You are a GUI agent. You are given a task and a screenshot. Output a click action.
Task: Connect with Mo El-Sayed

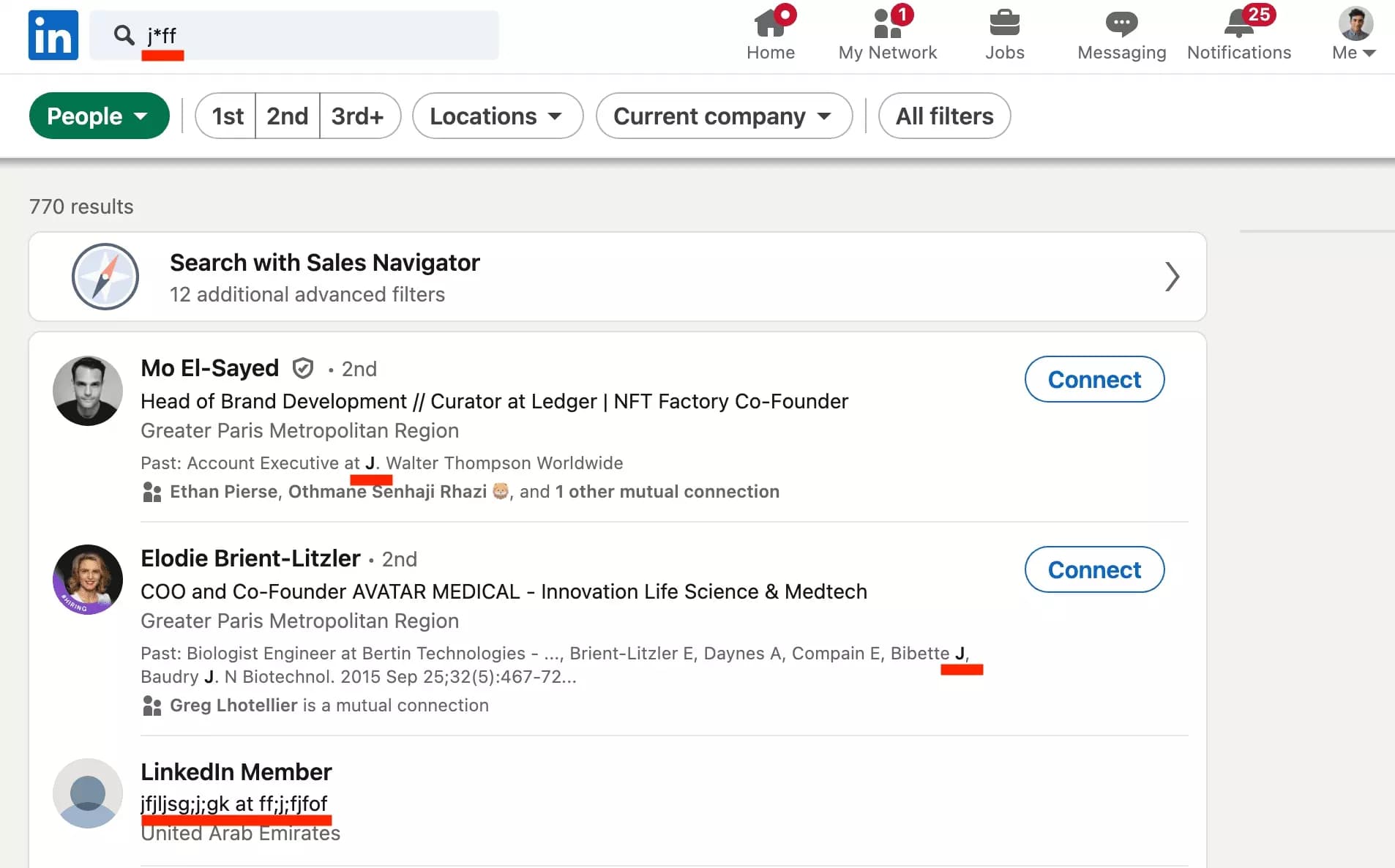pos(1093,379)
